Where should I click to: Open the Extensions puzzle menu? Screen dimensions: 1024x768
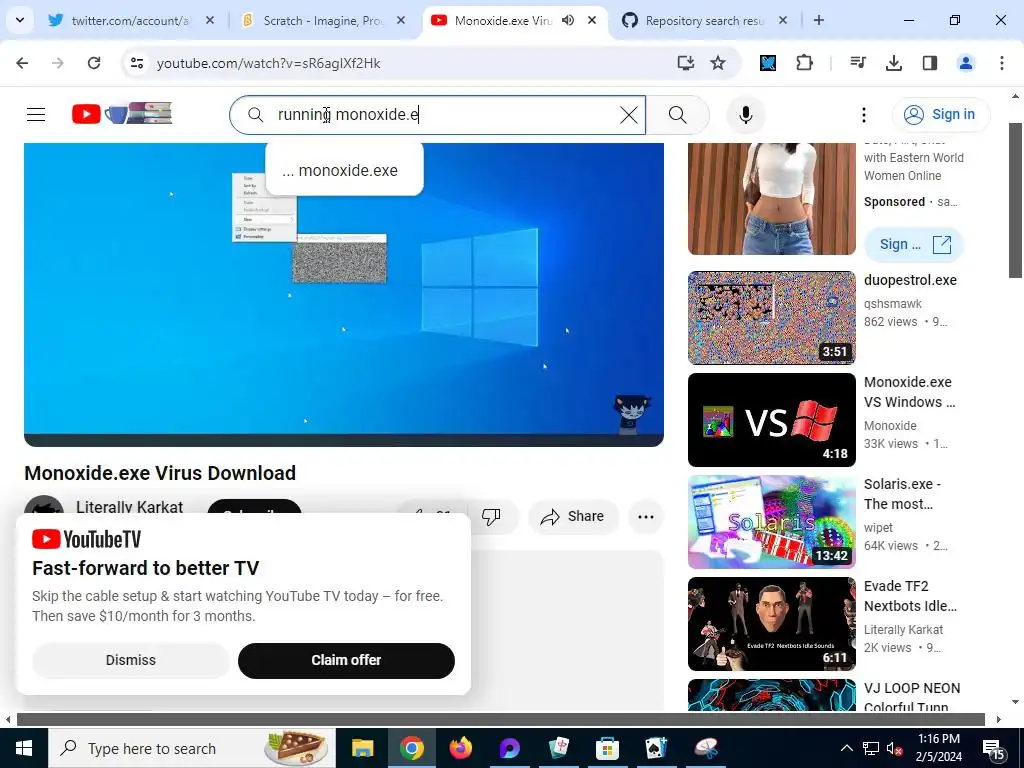click(805, 63)
